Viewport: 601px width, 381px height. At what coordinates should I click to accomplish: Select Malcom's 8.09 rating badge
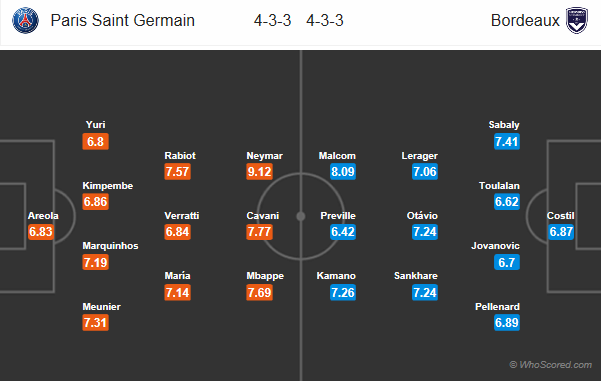pyautogui.click(x=343, y=171)
